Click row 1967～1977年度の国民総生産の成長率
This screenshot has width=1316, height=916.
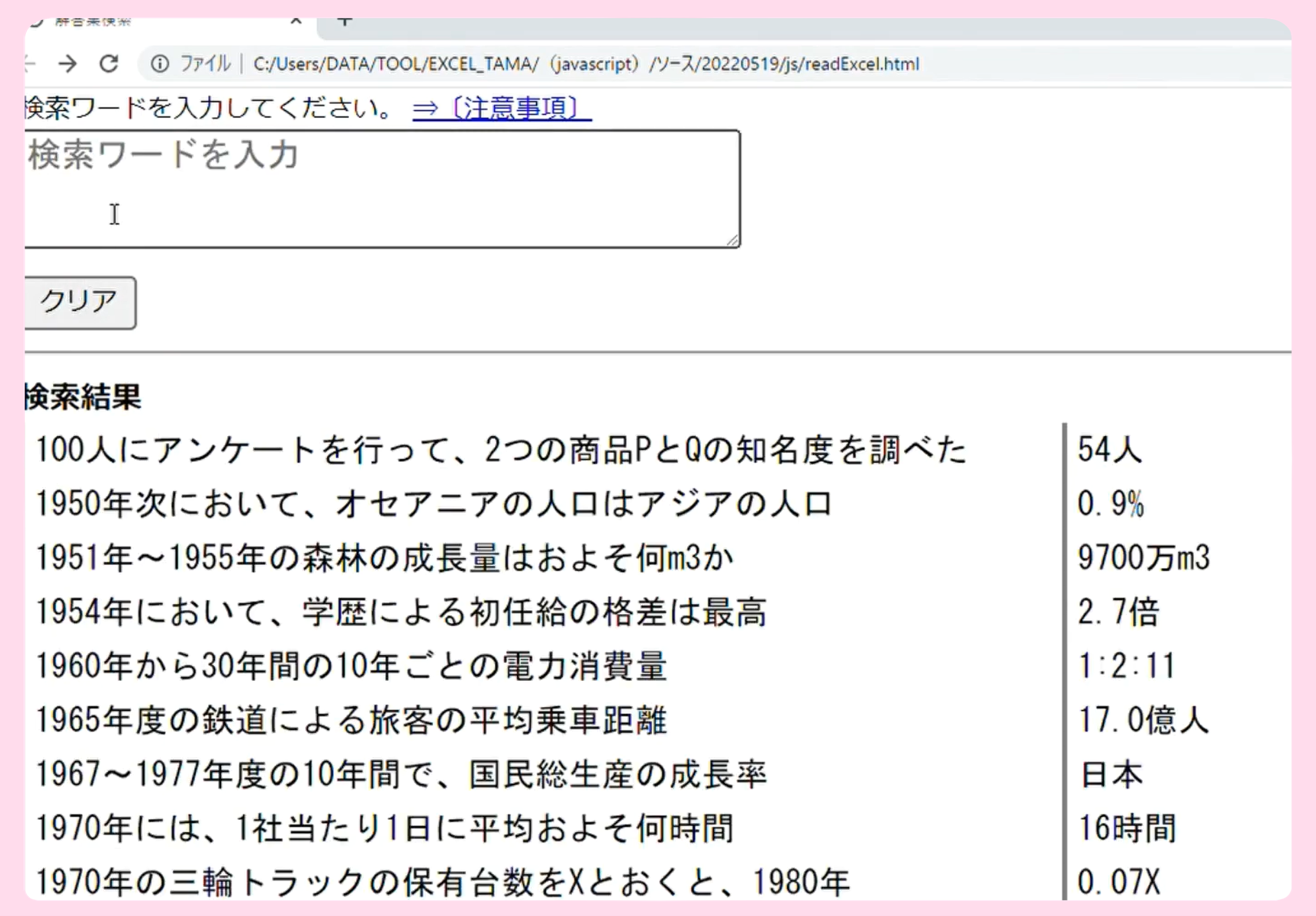pyautogui.click(x=401, y=774)
